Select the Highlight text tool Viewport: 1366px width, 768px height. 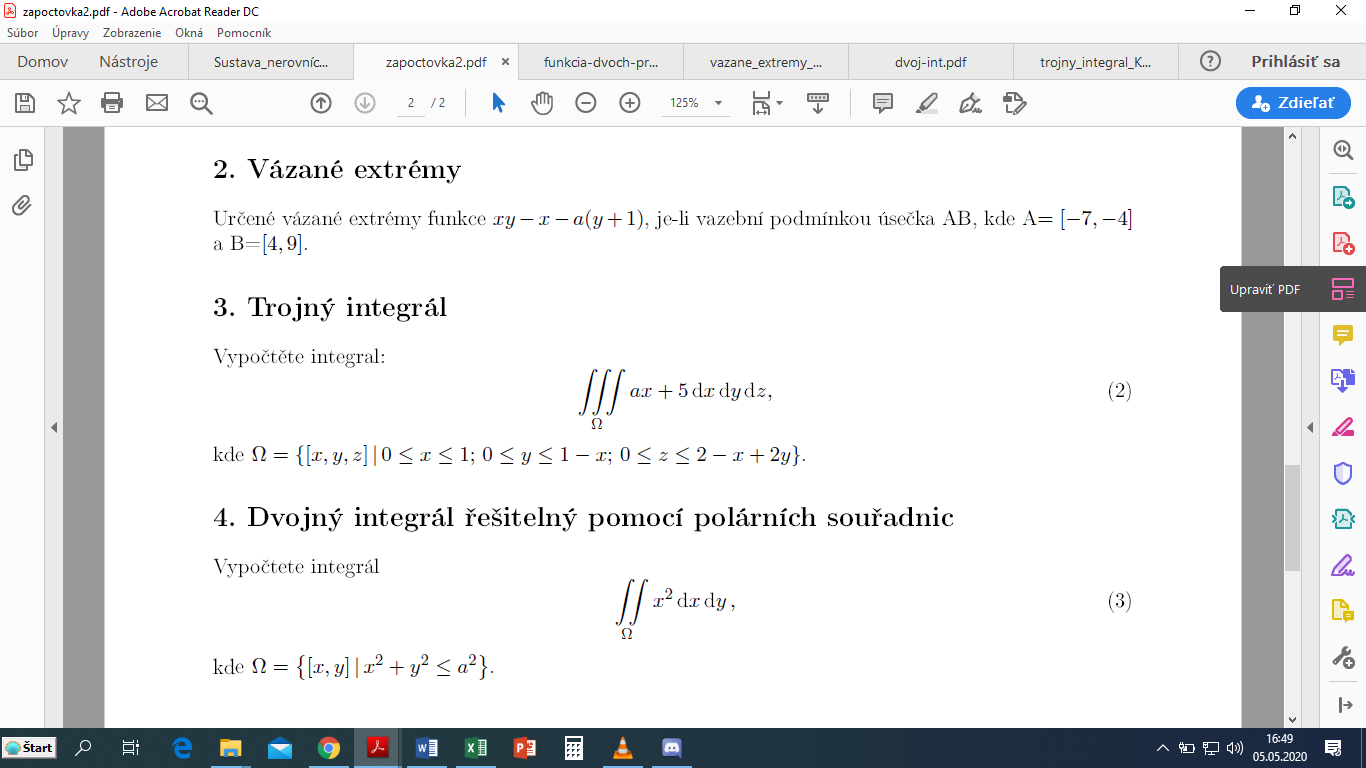pyautogui.click(x=926, y=103)
